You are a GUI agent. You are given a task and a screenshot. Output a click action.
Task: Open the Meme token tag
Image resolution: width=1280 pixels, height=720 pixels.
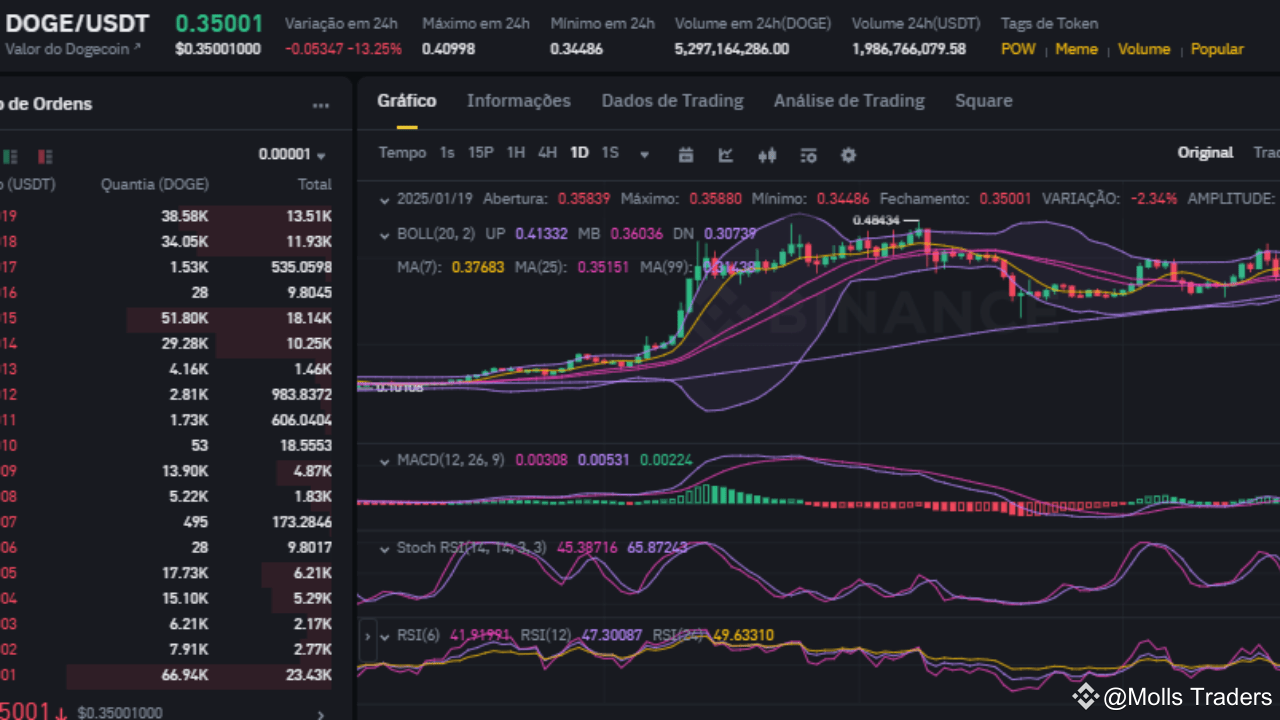point(1076,49)
